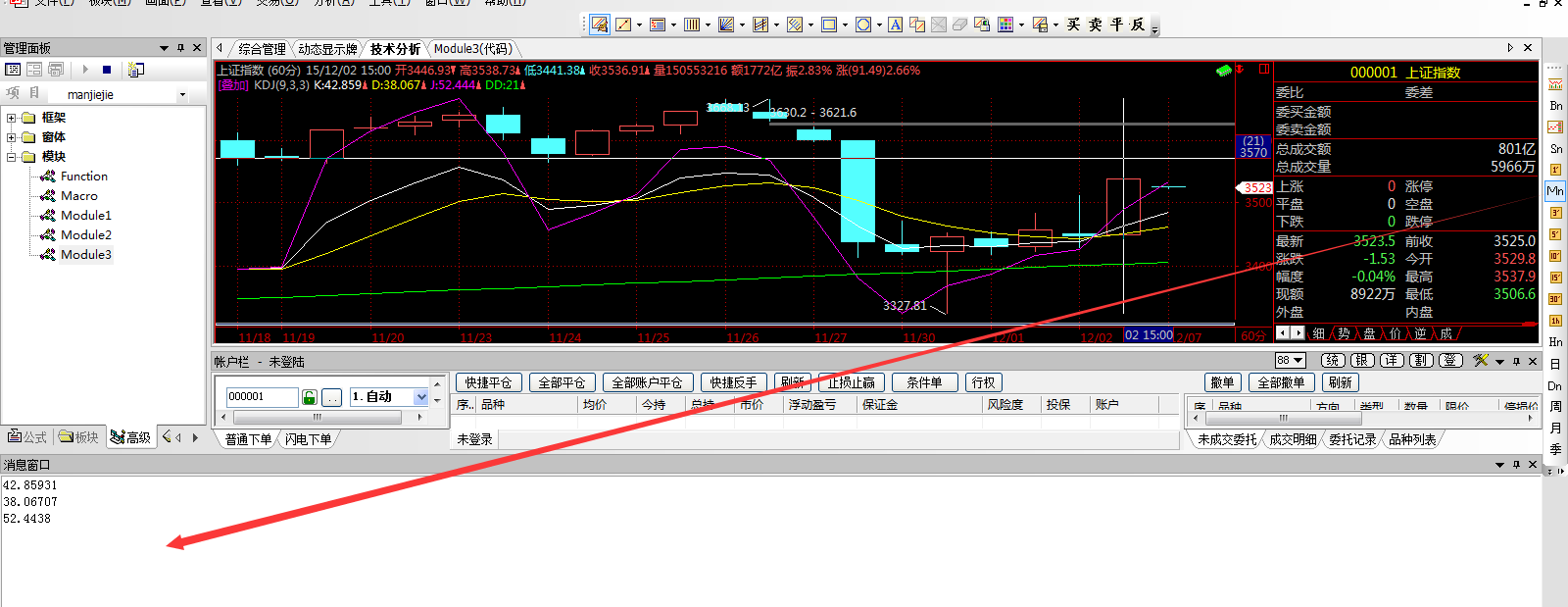The height and width of the screenshot is (607, 1568).
Task: Select the vertical period lines tool
Action: tap(692, 25)
